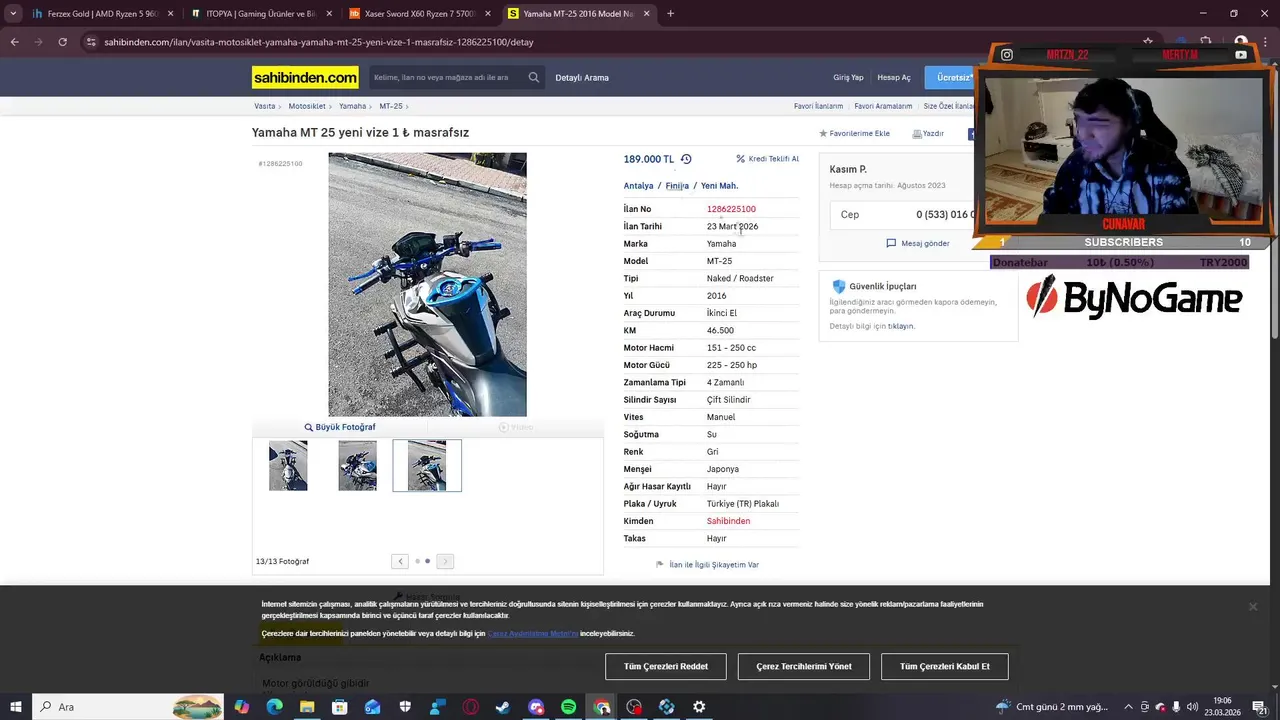
Task: Click the search magnifier icon
Action: click(x=534, y=77)
